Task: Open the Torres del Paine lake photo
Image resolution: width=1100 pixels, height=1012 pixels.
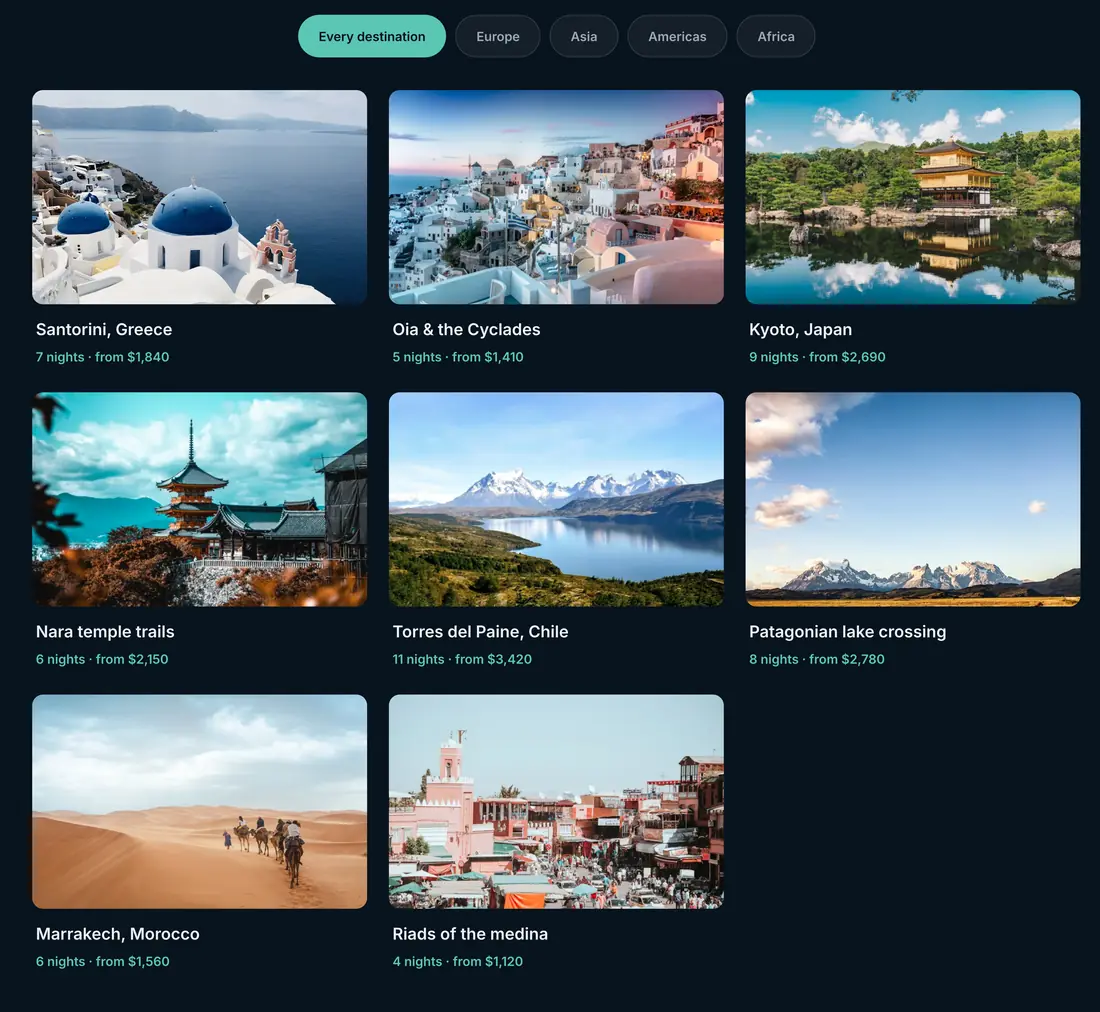Action: (556, 499)
